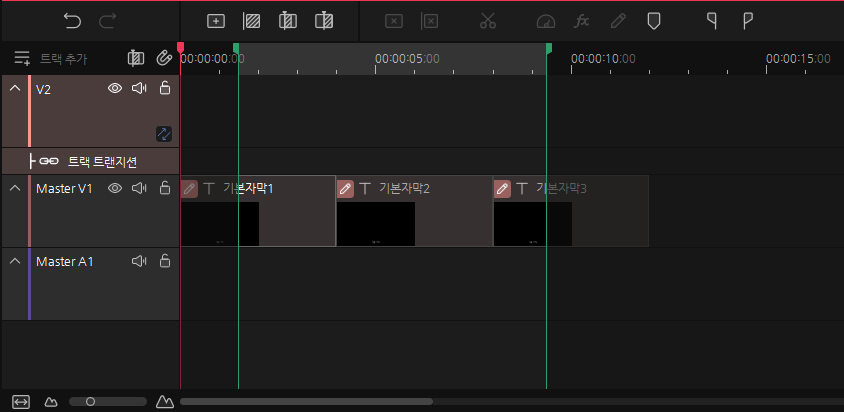The width and height of the screenshot is (844, 412).
Task: Click the scissors cut icon
Action: 488,20
